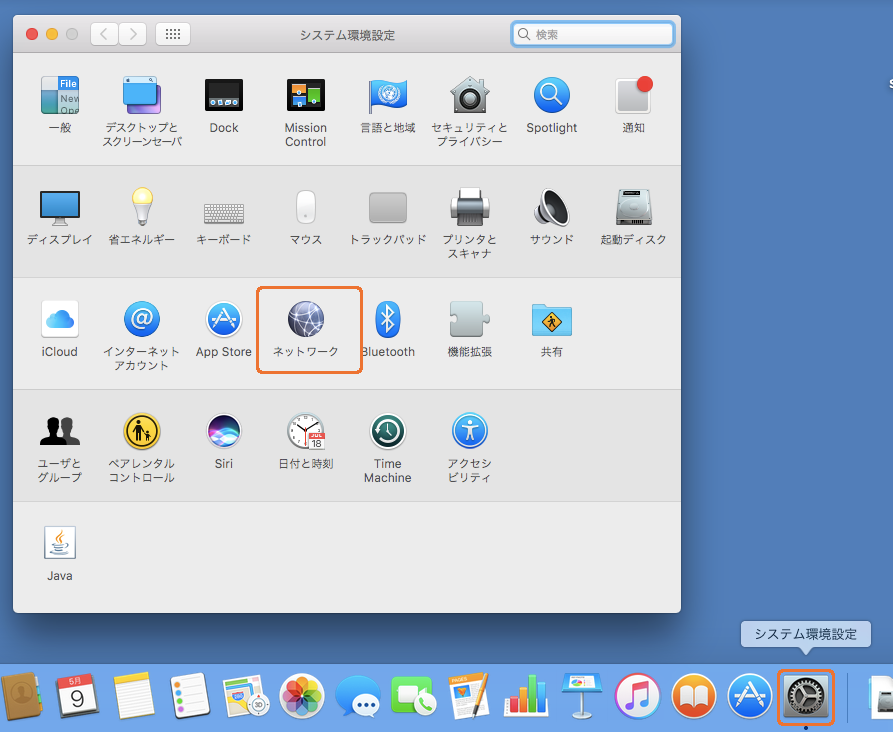Open Contacts from the Dock
Viewport: 893px width, 732px height.
pos(21,696)
